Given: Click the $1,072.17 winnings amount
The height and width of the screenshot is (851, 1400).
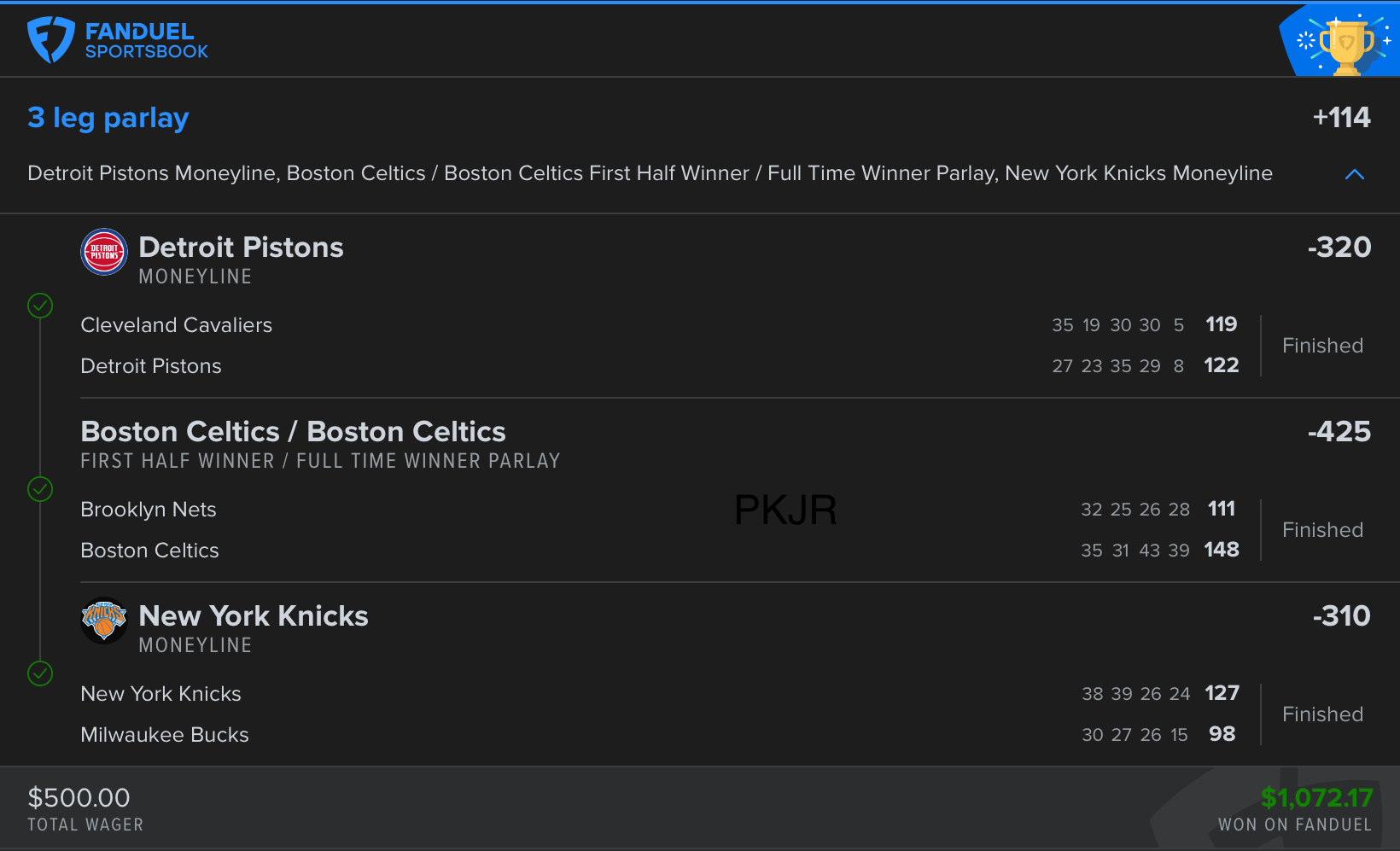Looking at the screenshot, I should coord(1316,798).
